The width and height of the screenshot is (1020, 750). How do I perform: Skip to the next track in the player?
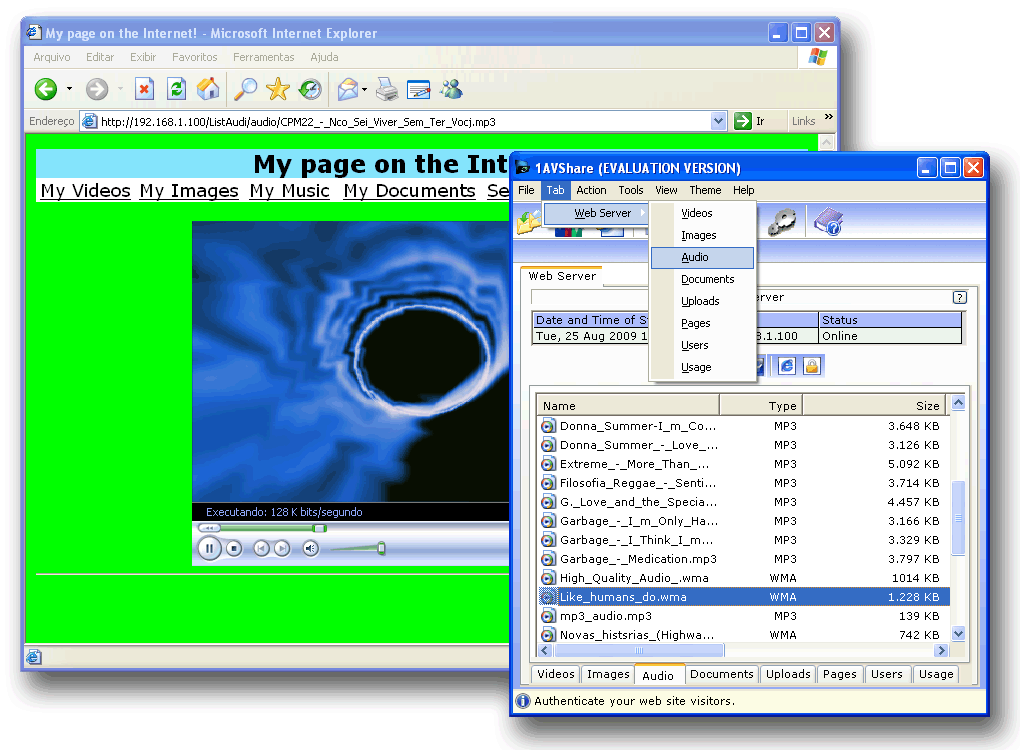click(x=282, y=549)
